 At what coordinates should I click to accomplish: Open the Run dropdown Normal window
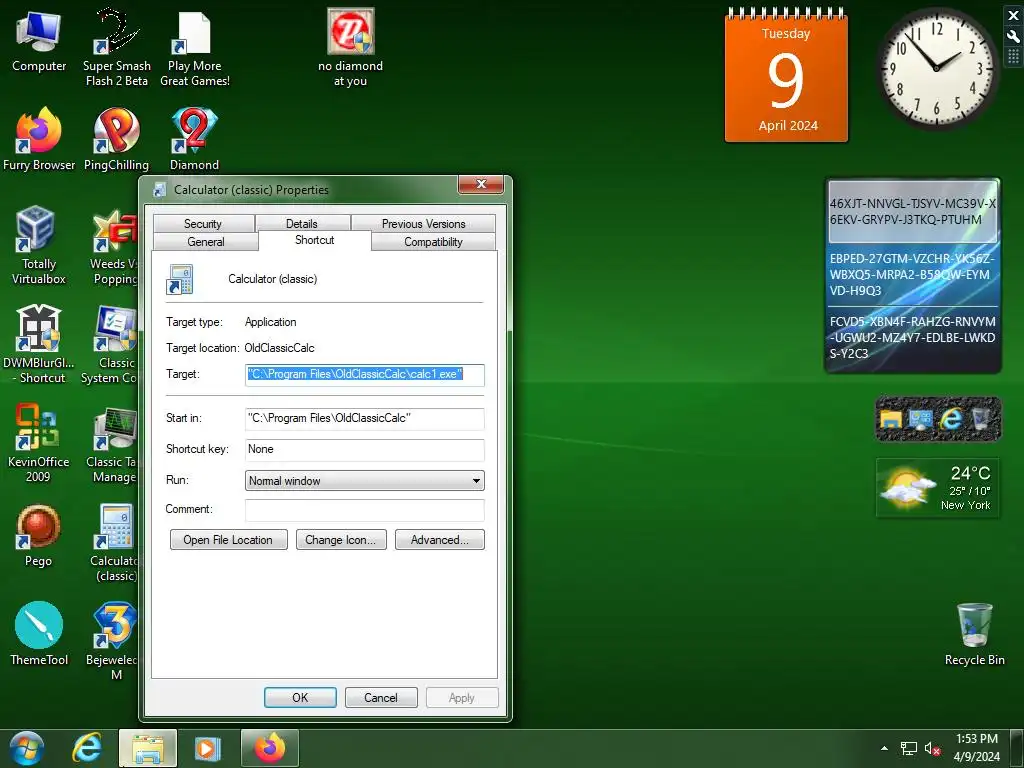coord(364,481)
